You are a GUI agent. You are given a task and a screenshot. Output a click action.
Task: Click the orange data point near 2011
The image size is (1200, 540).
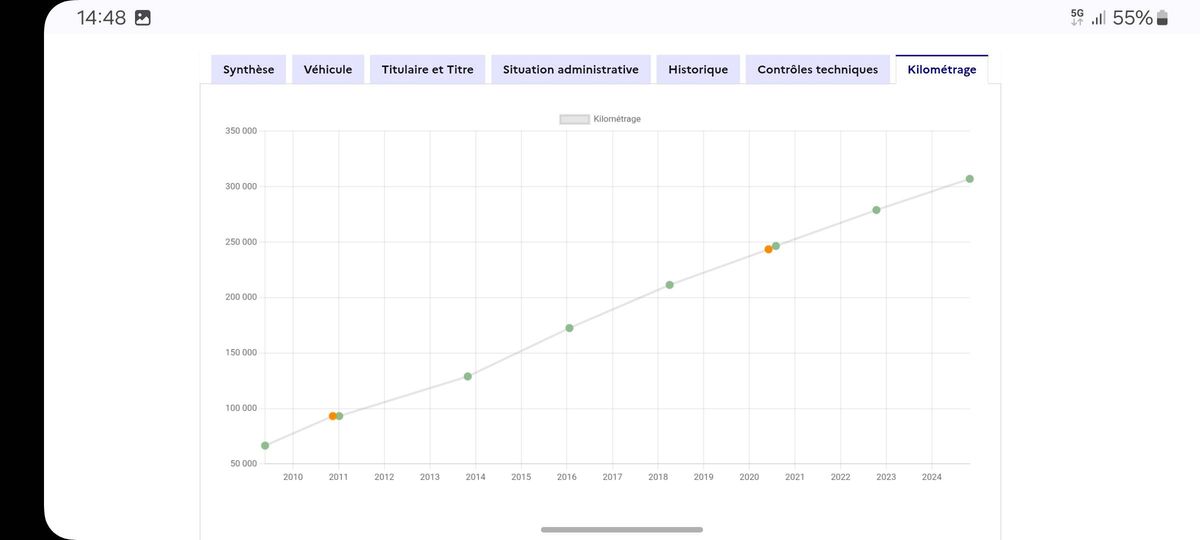[333, 416]
